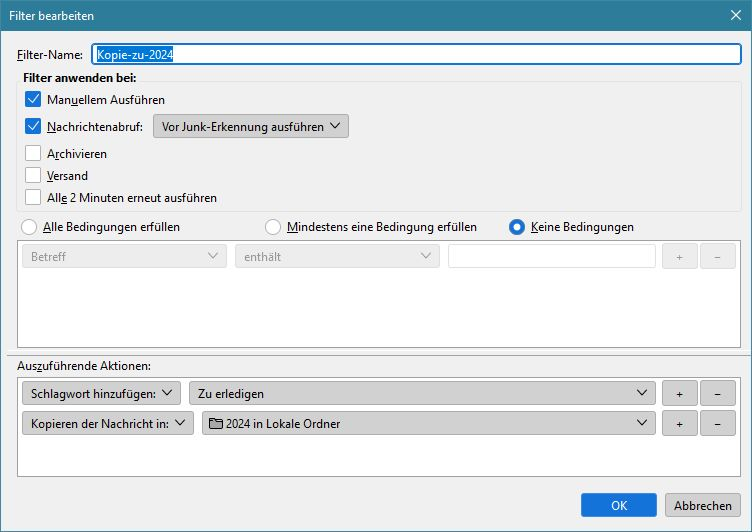The height and width of the screenshot is (532, 752).
Task: Uncheck Nachrichtenabruf checkbox
Action: 33,126
